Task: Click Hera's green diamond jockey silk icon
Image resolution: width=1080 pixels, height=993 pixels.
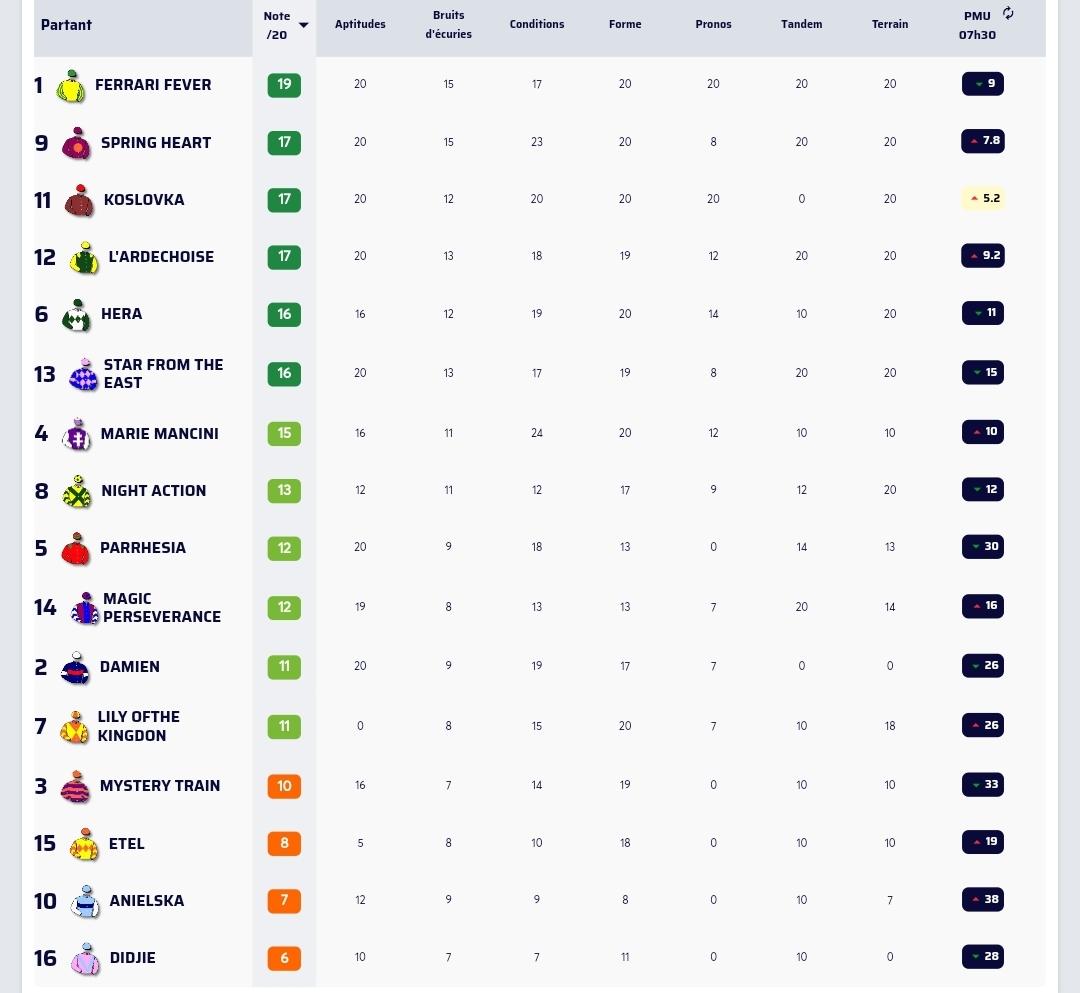Action: (x=76, y=315)
